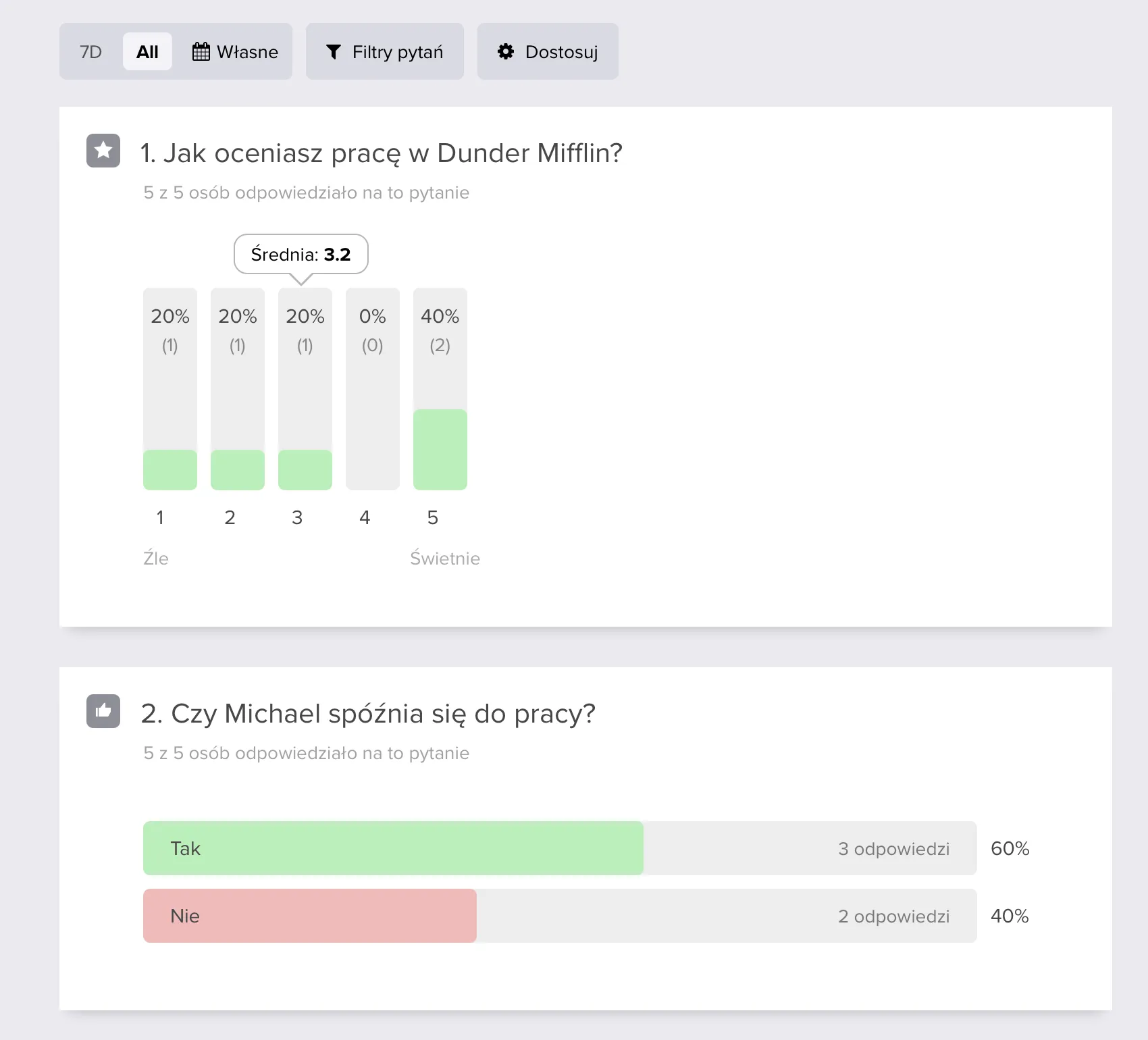This screenshot has width=1148, height=1040.
Task: Click the Średnia 3.2 tooltip bubble
Action: click(x=301, y=255)
